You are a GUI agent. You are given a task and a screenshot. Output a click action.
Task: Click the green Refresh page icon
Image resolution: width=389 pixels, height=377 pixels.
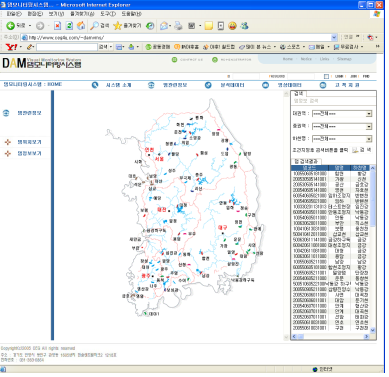69,26
